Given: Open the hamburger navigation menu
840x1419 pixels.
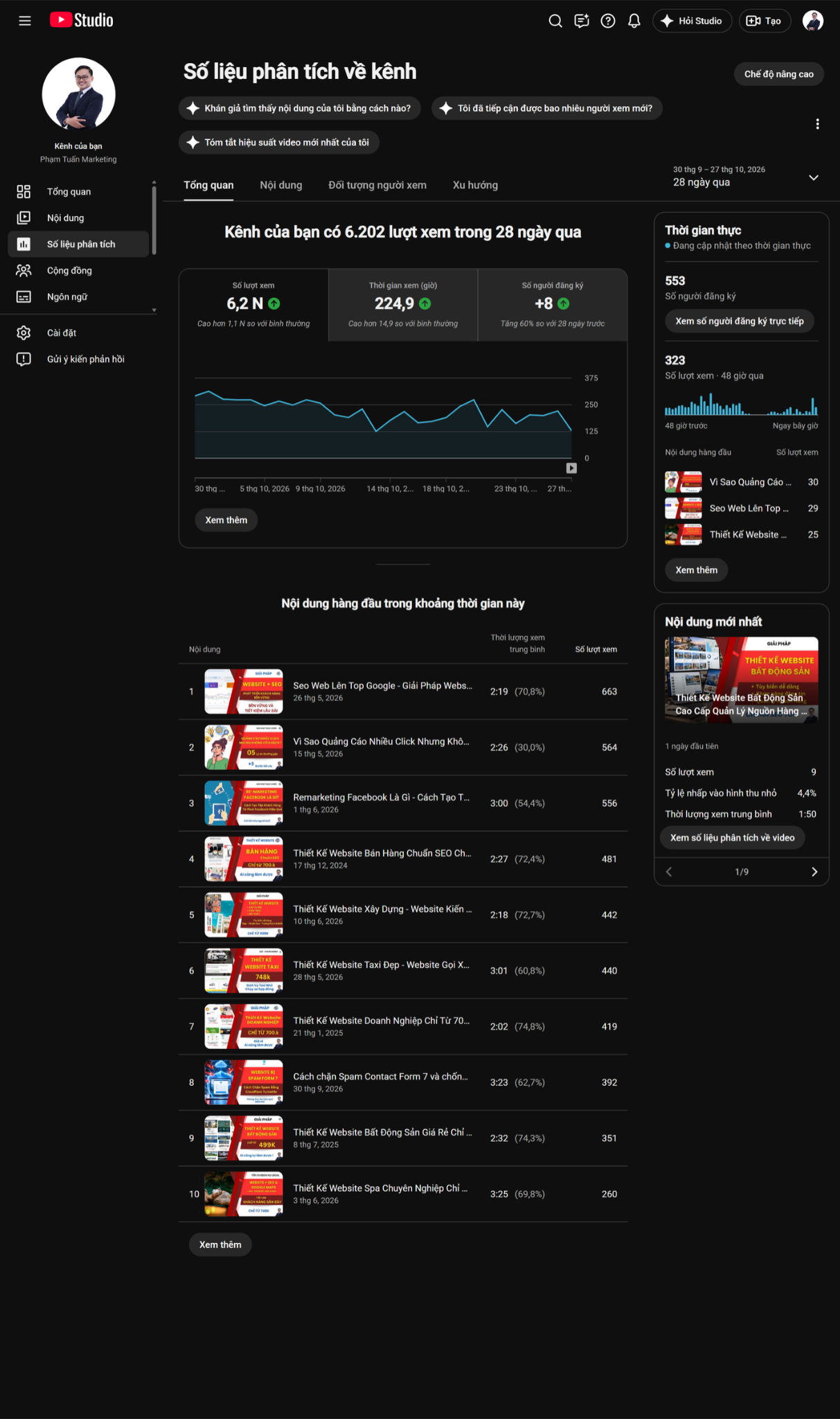Looking at the screenshot, I should coord(25,21).
